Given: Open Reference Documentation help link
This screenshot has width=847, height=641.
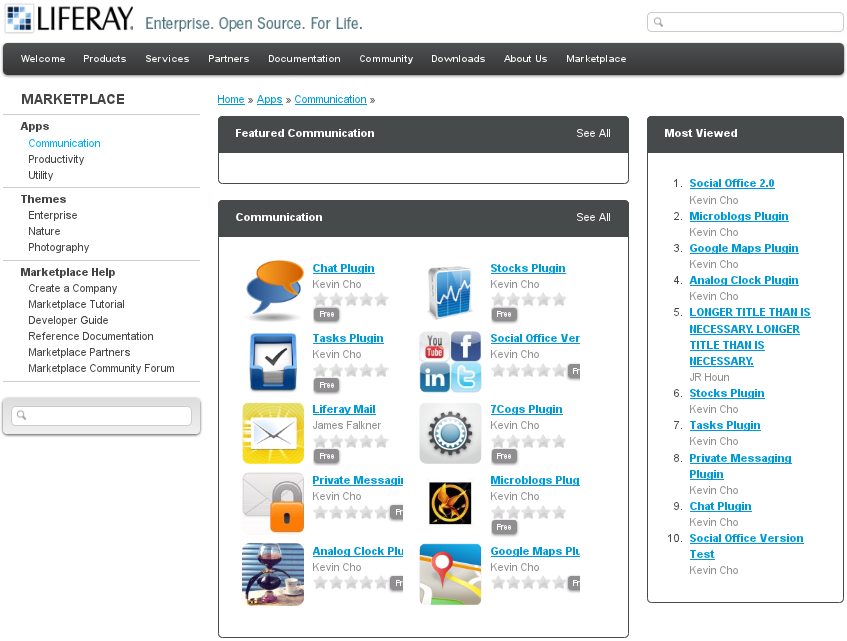Looking at the screenshot, I should click(91, 336).
